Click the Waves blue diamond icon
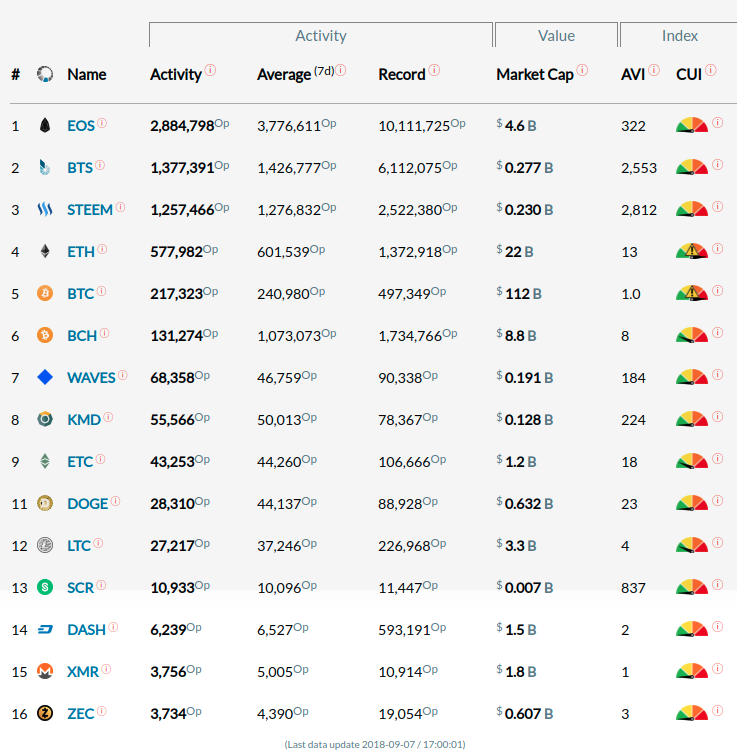 point(44,378)
